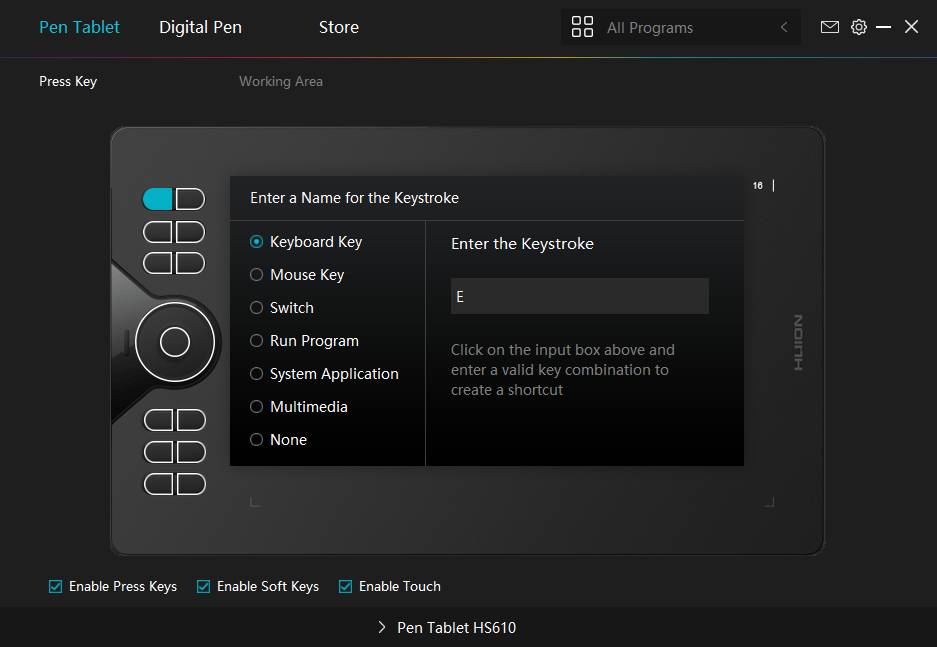Disable the Enable Press Keys checkbox
Viewport: 937px width, 647px height.
tap(56, 587)
